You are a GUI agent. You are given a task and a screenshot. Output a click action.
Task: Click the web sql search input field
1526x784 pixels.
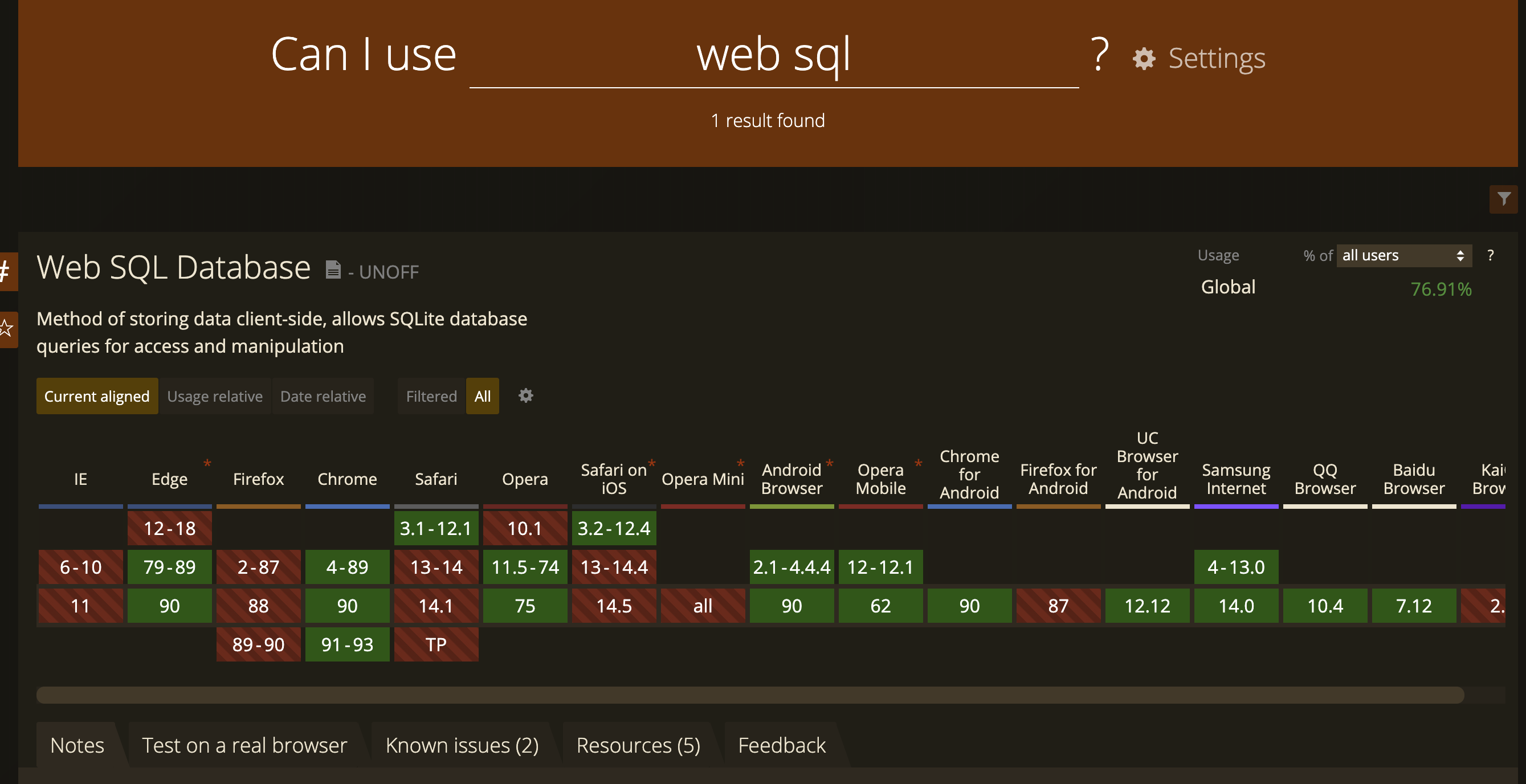(x=773, y=56)
